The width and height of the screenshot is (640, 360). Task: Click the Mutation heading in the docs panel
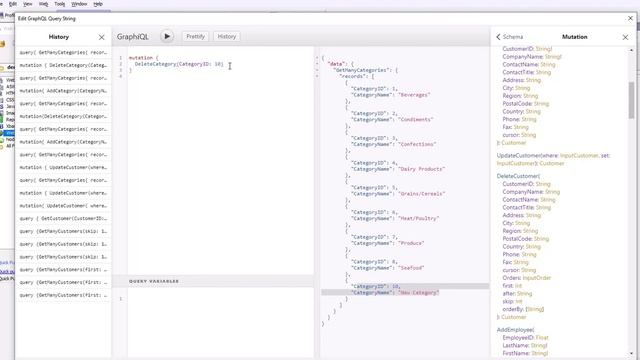tap(575, 37)
